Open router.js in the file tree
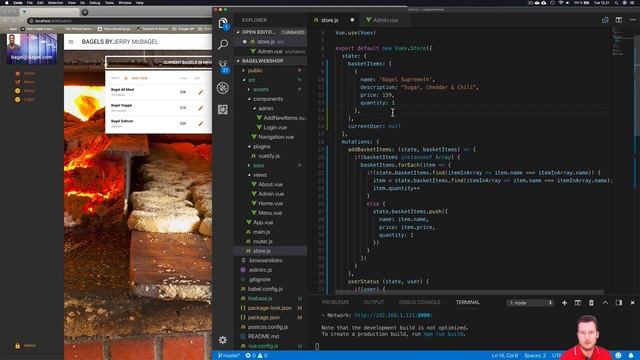The width and height of the screenshot is (640, 360). [259, 241]
